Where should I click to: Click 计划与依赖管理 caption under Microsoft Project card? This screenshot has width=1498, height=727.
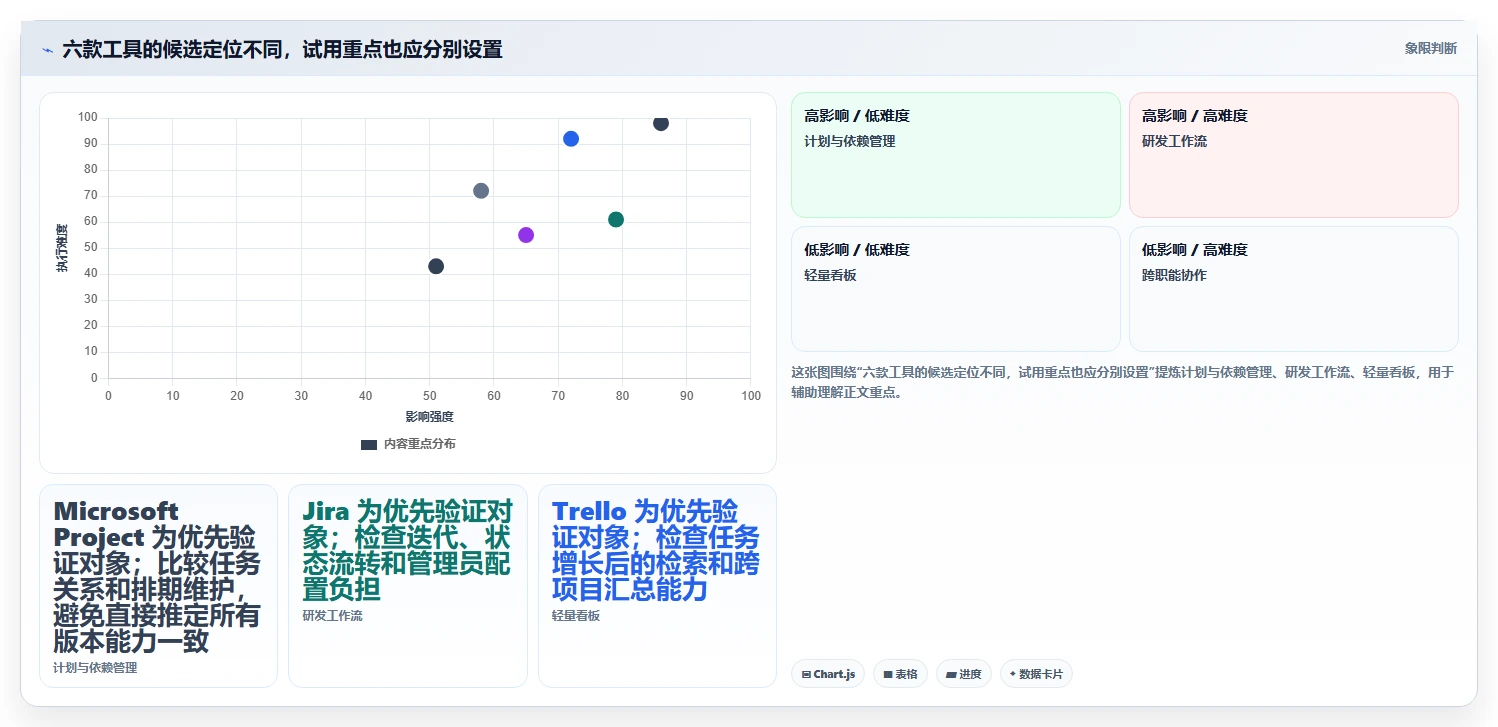[x=95, y=668]
